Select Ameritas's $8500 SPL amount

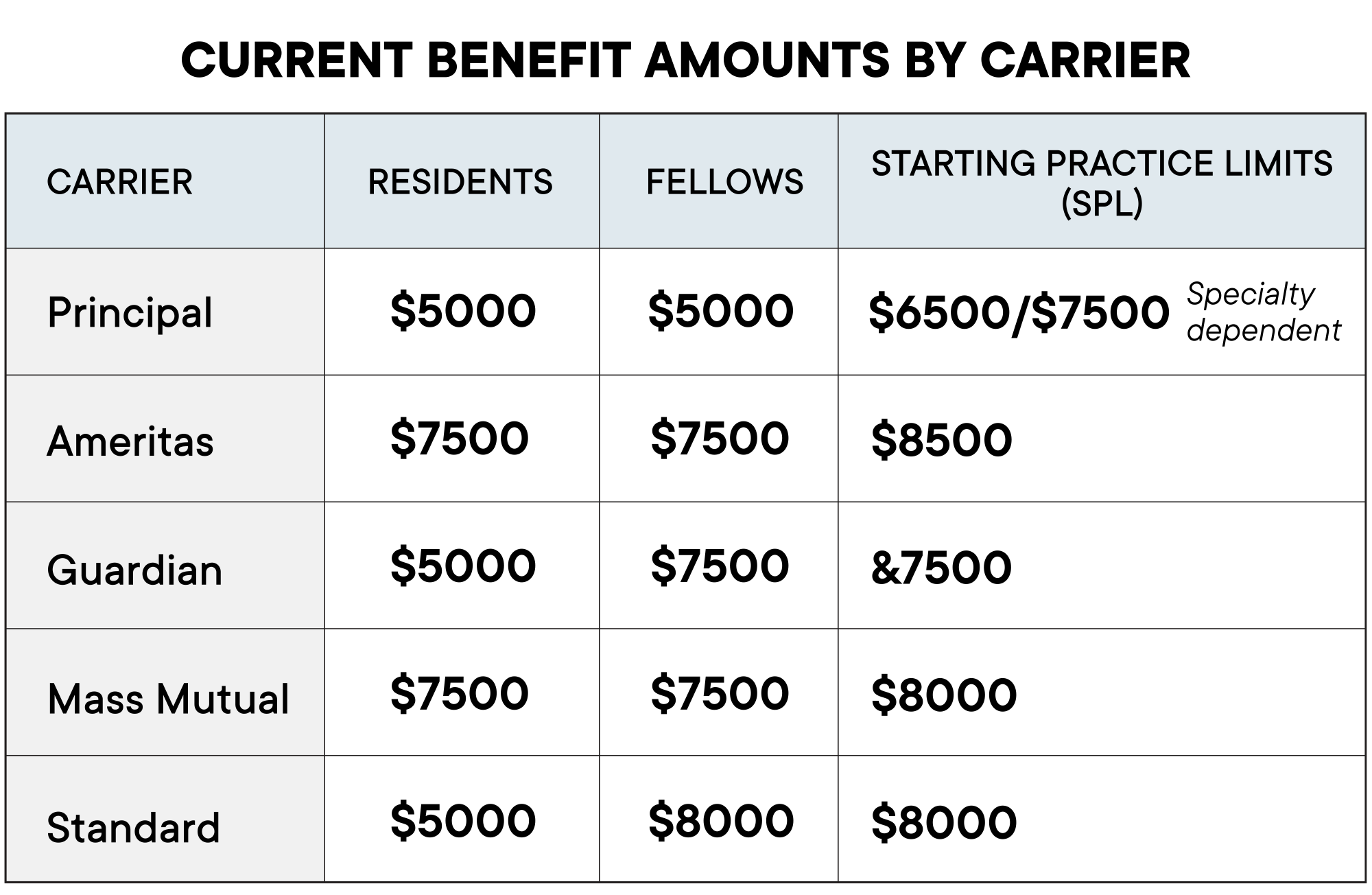tap(941, 440)
